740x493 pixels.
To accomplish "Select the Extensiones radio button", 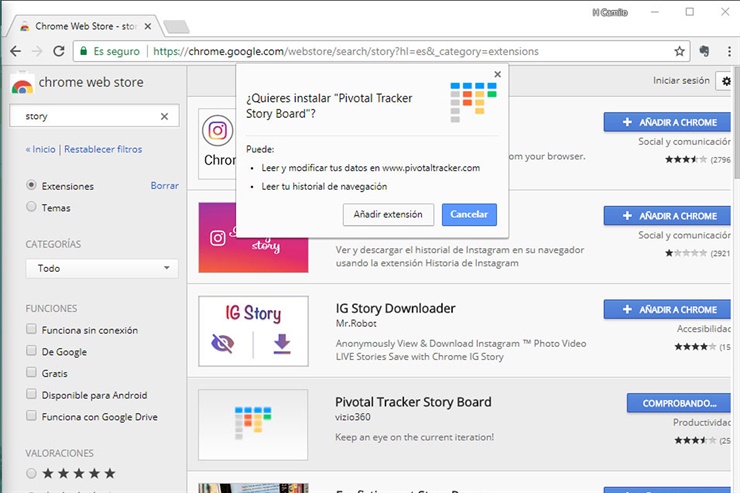I will coord(32,186).
